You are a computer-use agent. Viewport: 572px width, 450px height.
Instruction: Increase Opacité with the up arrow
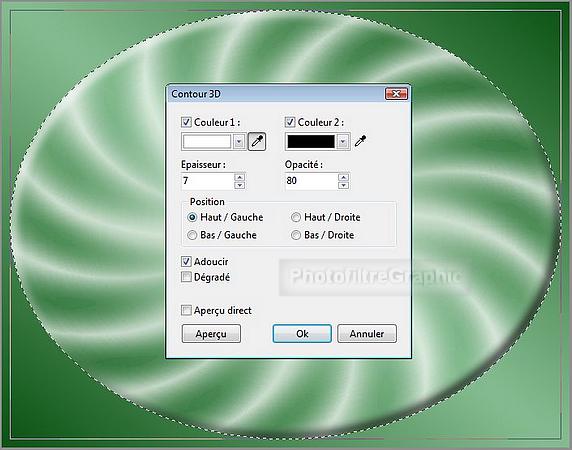tap(343, 177)
